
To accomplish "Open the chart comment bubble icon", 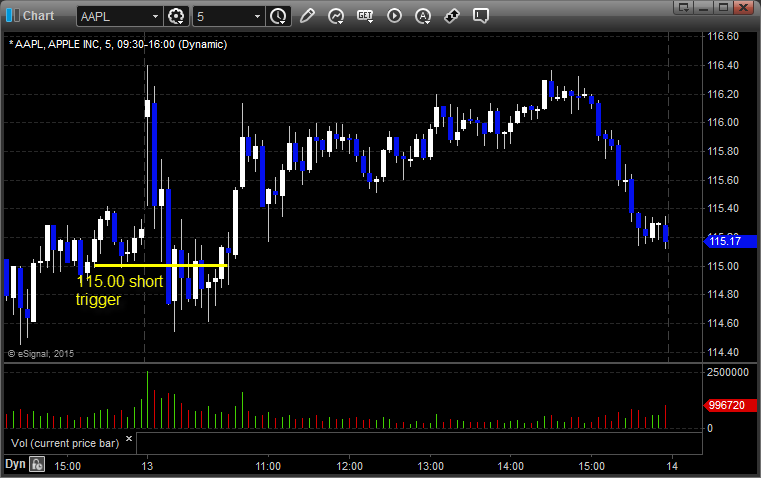I will (480, 16).
